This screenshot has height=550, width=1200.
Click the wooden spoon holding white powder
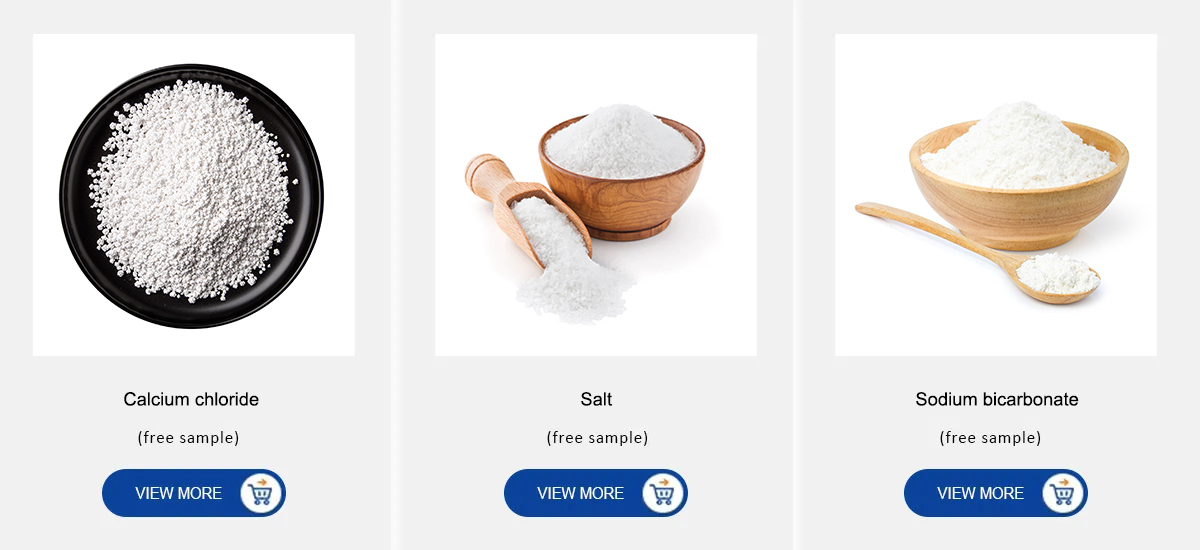click(1060, 275)
